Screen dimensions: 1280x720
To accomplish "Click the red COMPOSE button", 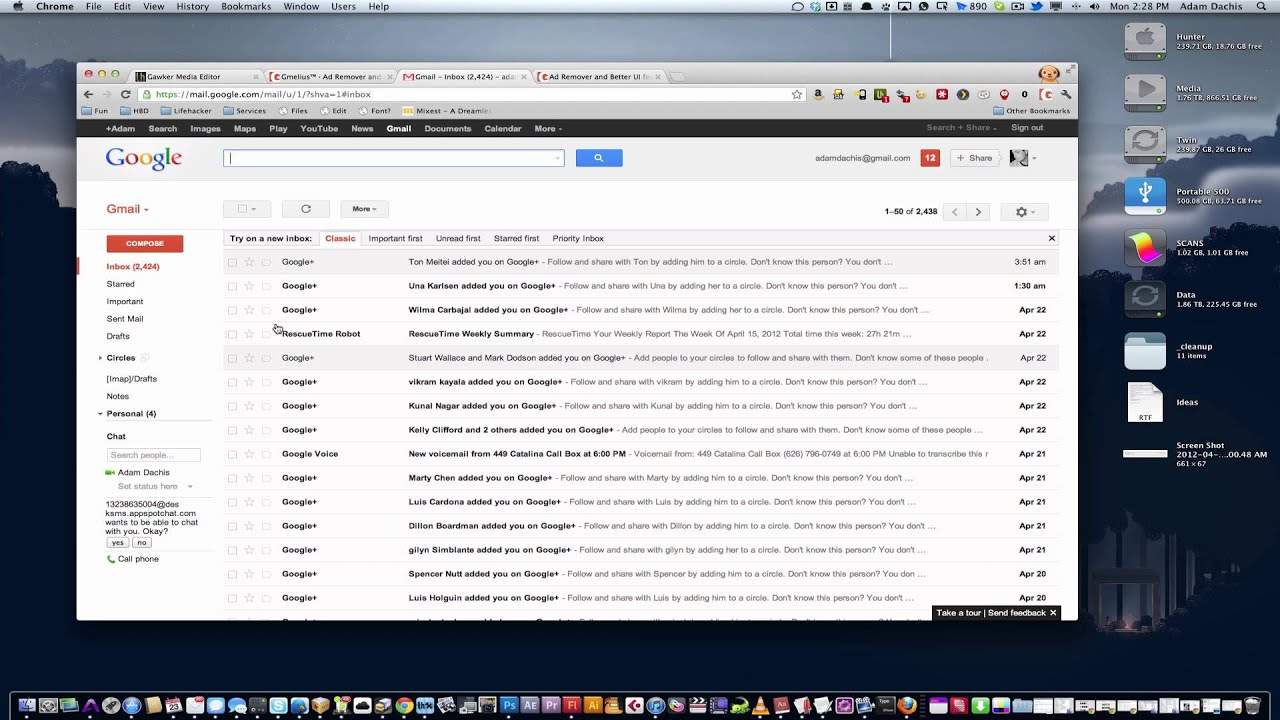I will pyautogui.click(x=145, y=243).
